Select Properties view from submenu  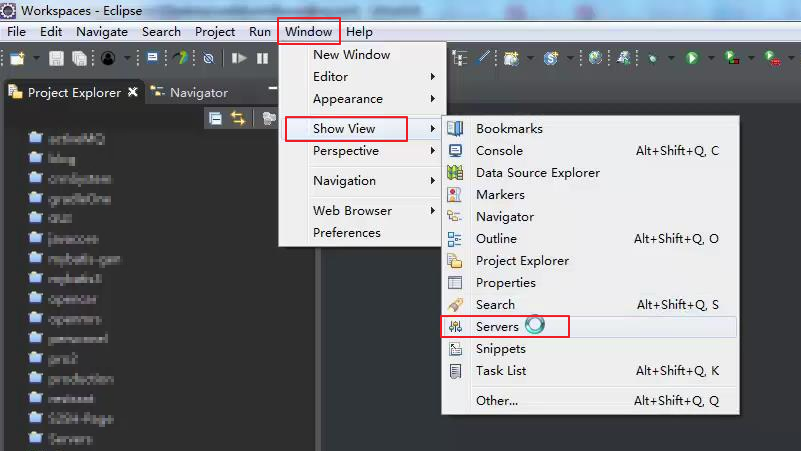point(590,282)
